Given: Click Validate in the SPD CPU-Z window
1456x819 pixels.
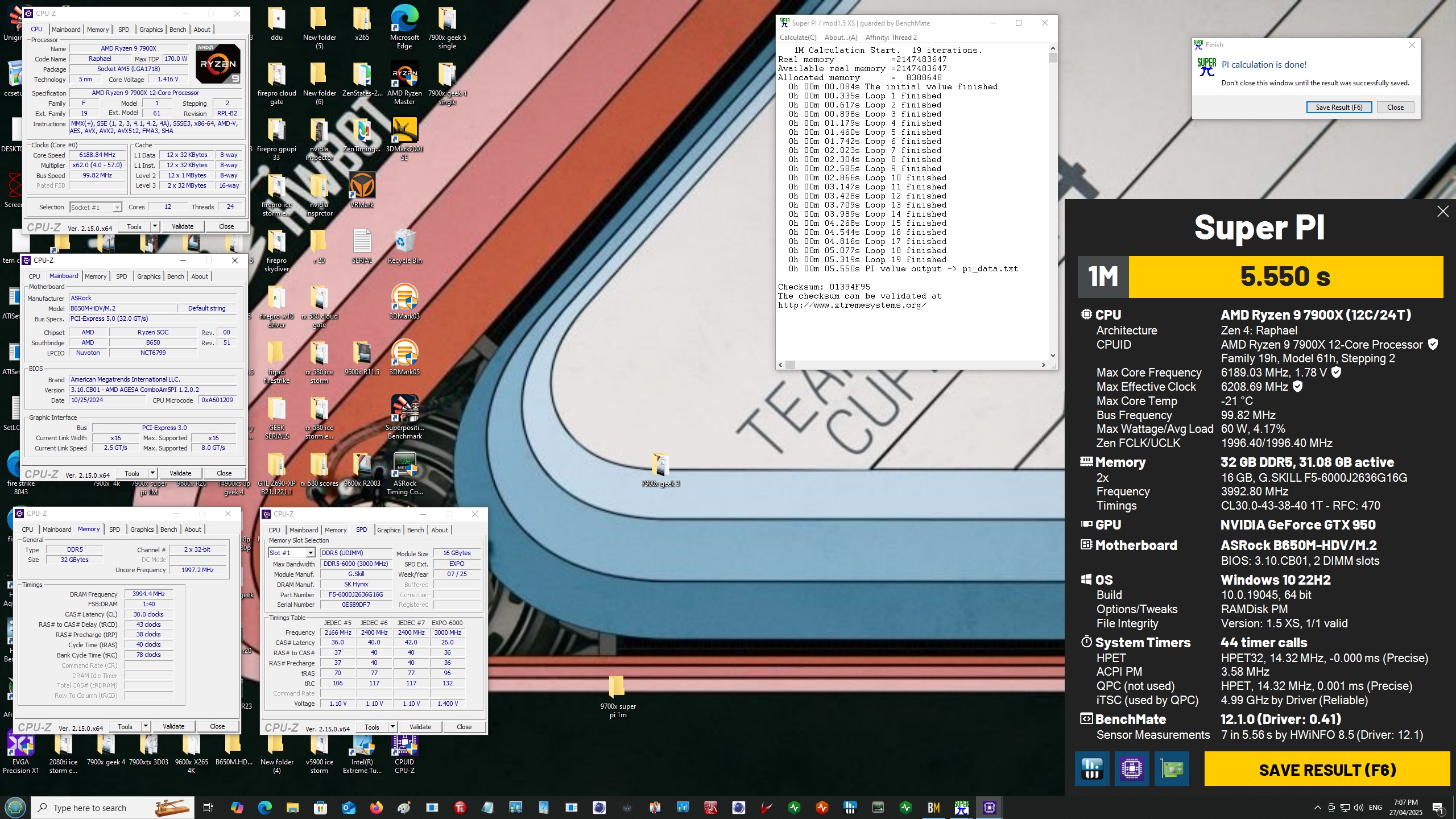Looking at the screenshot, I should 420,727.
